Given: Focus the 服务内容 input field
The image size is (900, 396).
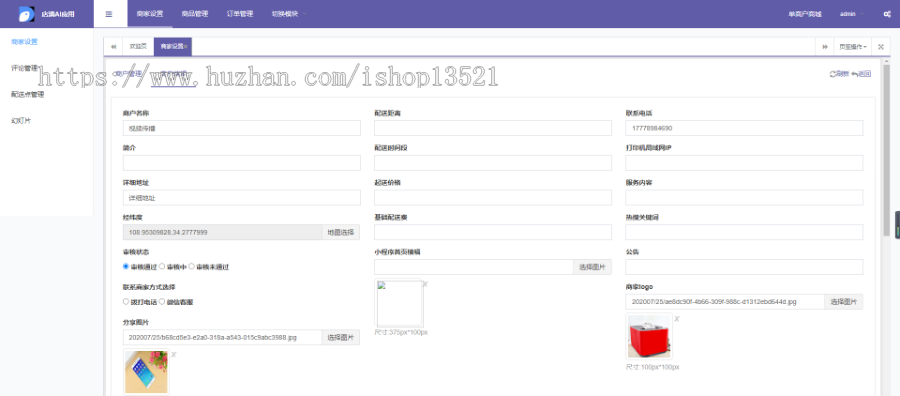Looking at the screenshot, I should pos(744,197).
